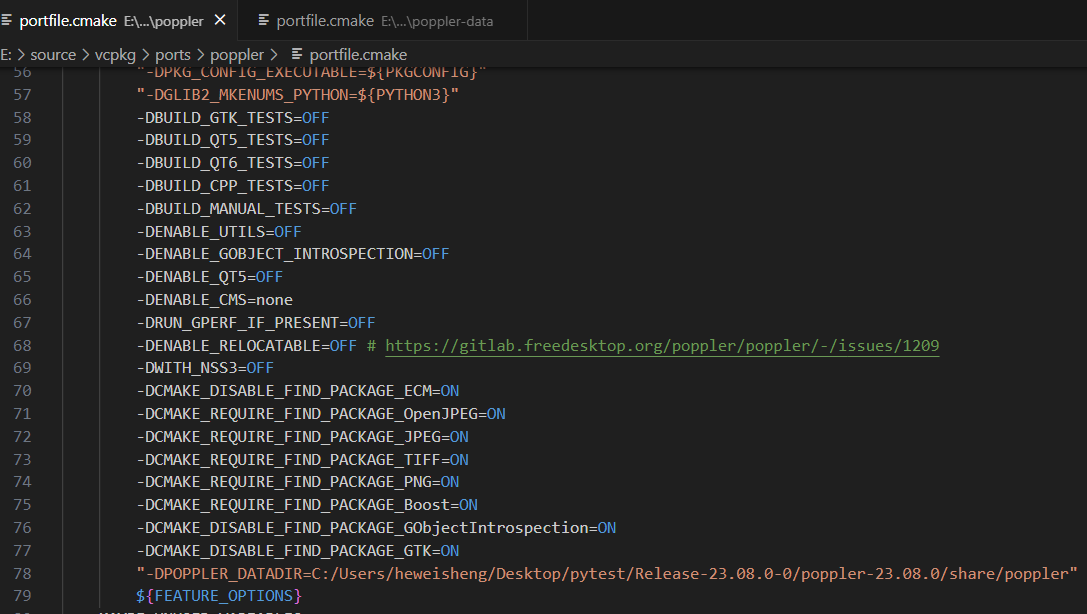Screen dimensions: 1087x614
Task: Click the DPOPPLER_DATADIR path string on line 78
Action: [x=600, y=572]
